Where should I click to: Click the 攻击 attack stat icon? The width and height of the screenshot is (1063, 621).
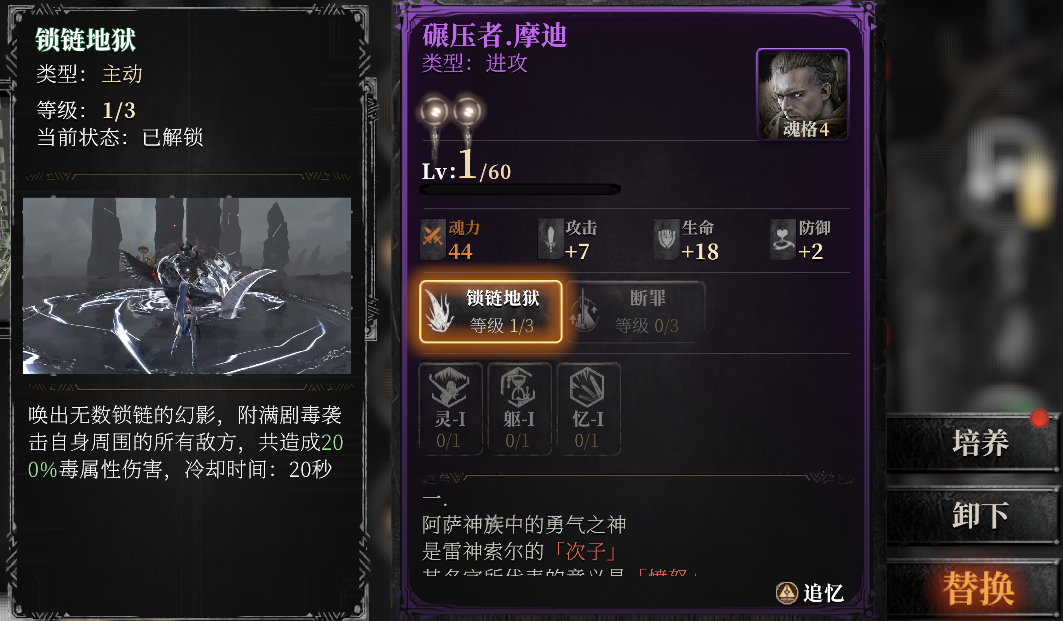click(x=550, y=239)
